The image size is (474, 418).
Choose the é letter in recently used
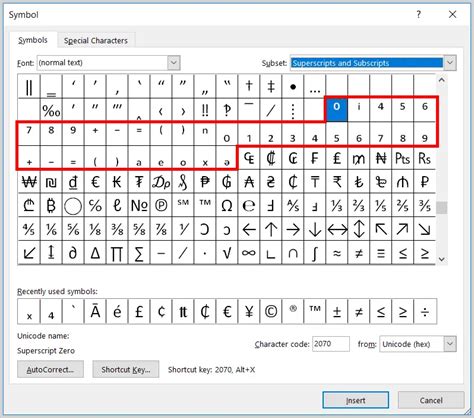117,312
